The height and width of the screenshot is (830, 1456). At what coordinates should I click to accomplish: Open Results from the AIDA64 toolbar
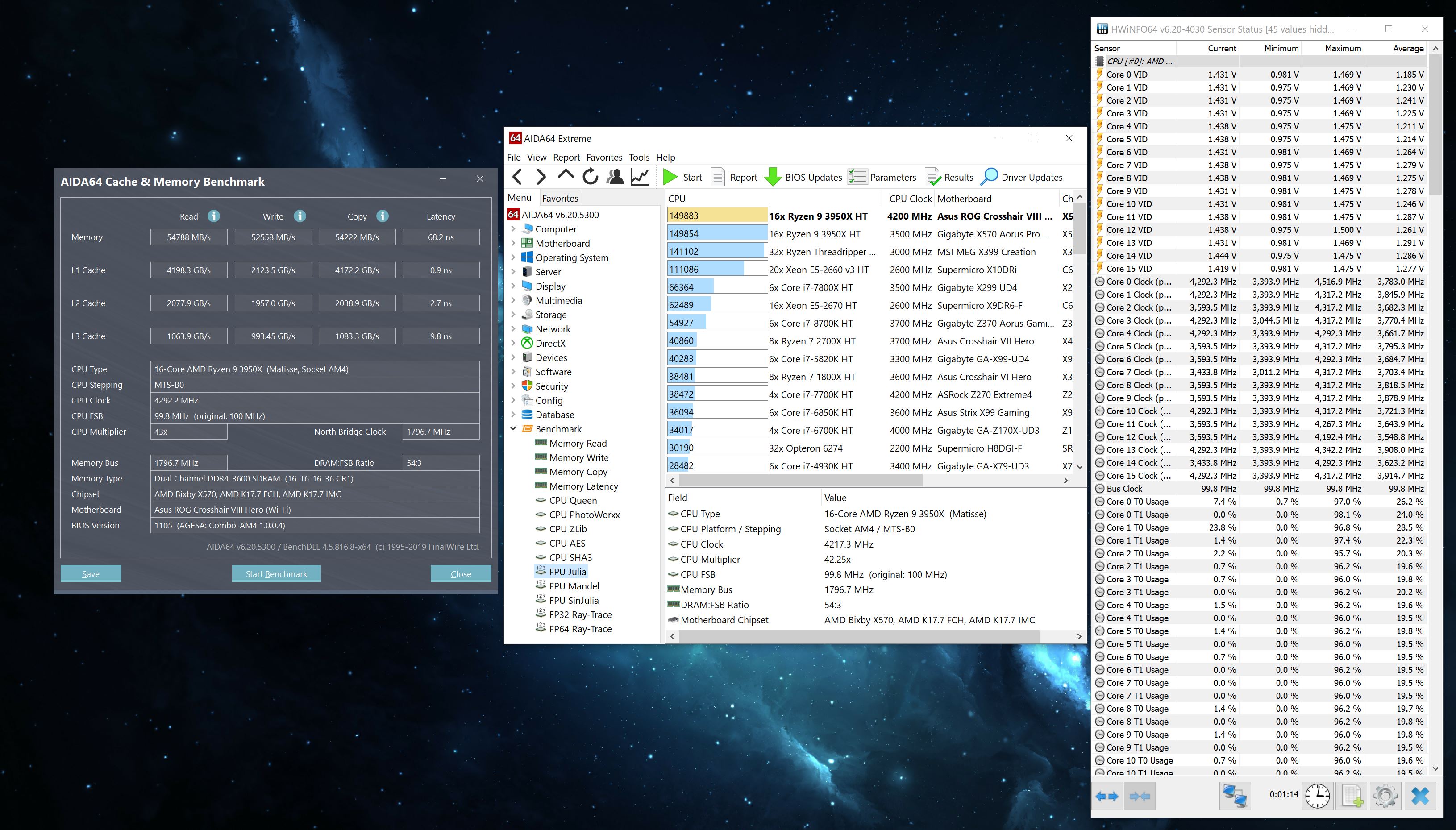(949, 177)
